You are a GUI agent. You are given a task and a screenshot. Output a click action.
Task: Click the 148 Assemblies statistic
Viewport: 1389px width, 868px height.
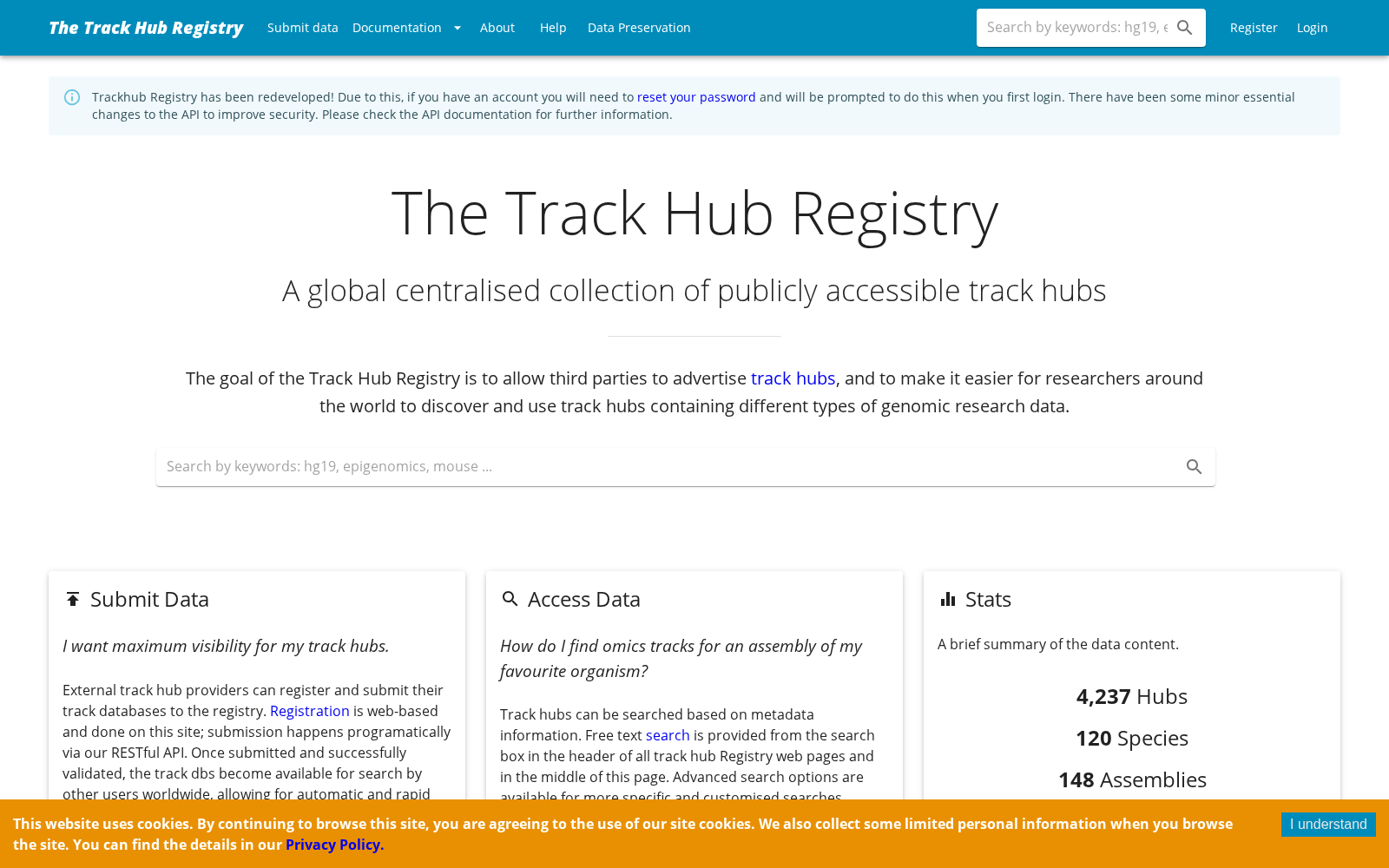pyautogui.click(x=1132, y=779)
